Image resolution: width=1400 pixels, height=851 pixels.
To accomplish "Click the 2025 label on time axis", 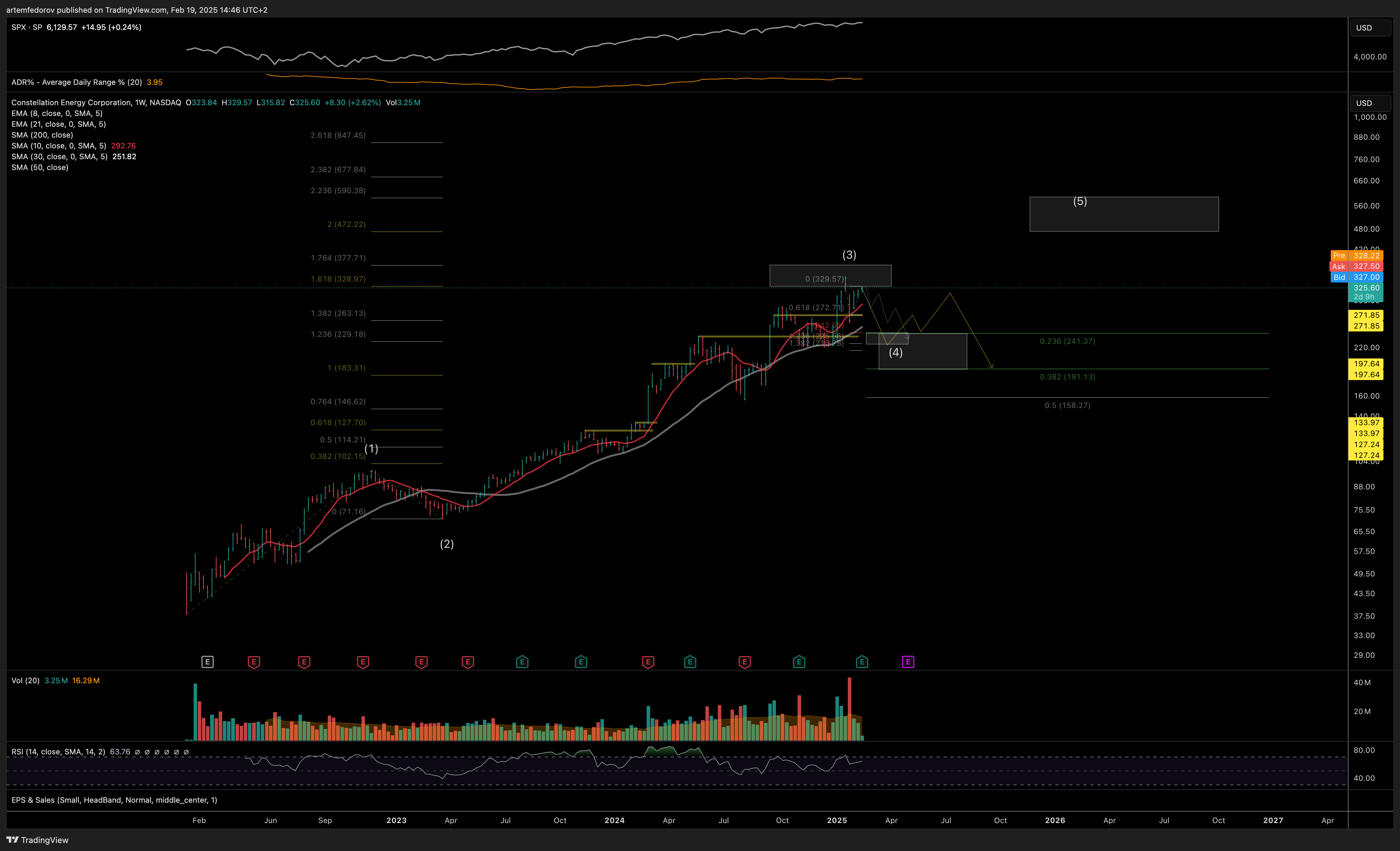I will pyautogui.click(x=837, y=820).
